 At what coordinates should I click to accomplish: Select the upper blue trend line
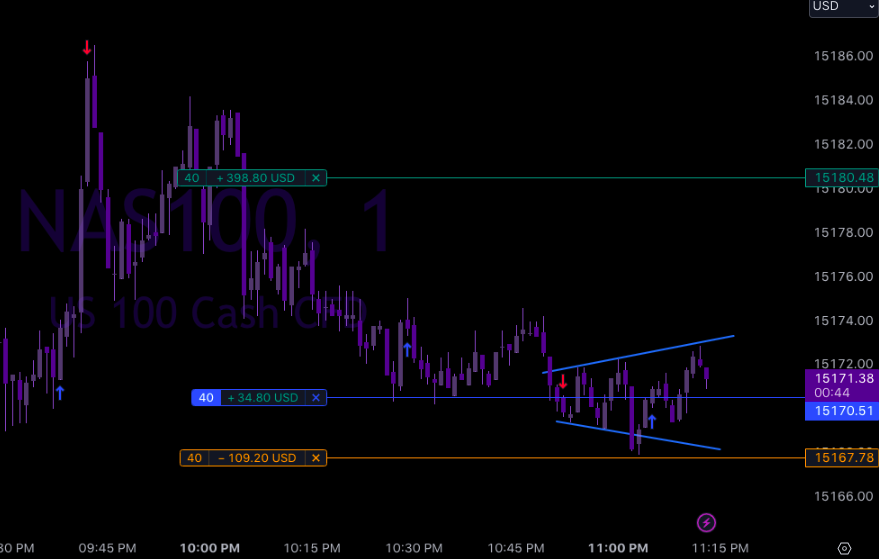click(x=638, y=354)
